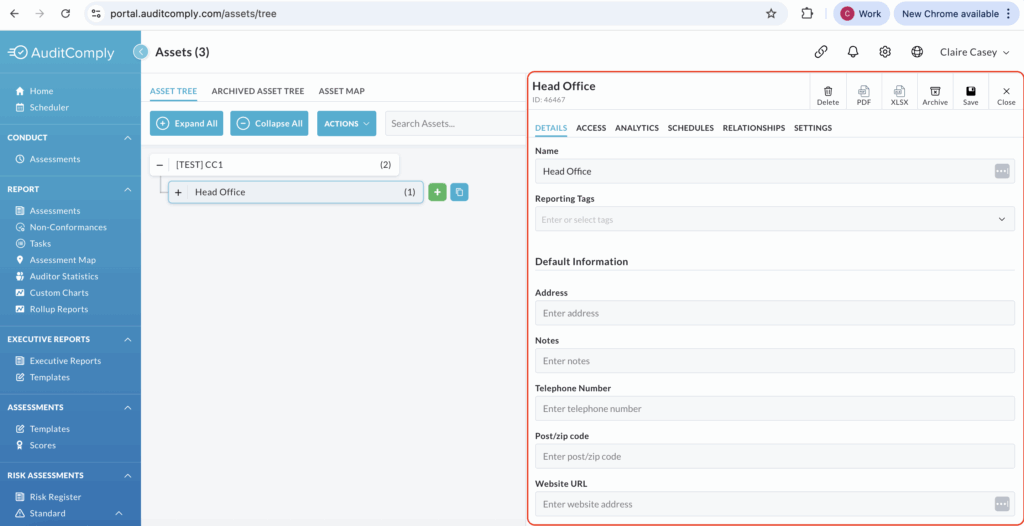Open the settings gear icon
This screenshot has height=526, width=1024.
click(885, 52)
